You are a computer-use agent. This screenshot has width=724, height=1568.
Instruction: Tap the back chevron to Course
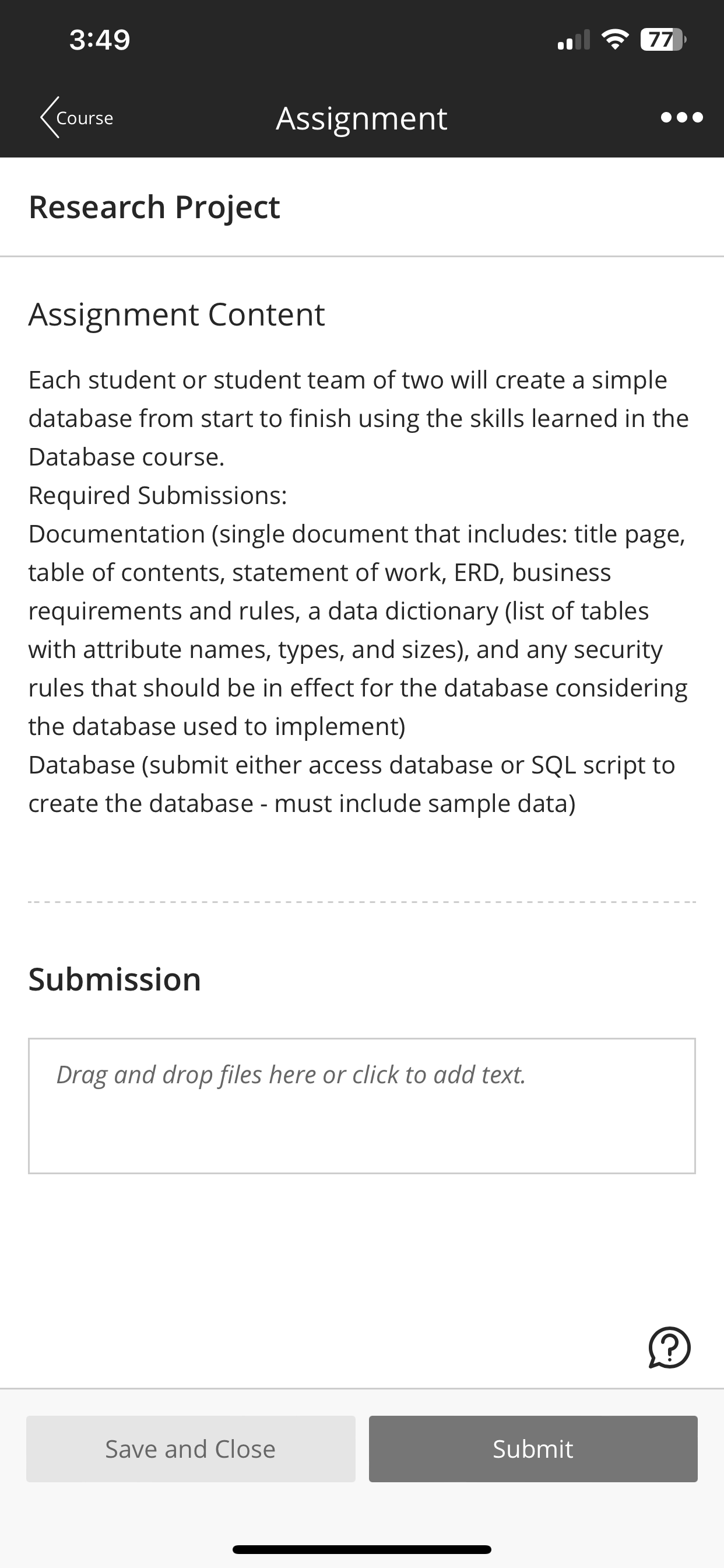coord(50,117)
